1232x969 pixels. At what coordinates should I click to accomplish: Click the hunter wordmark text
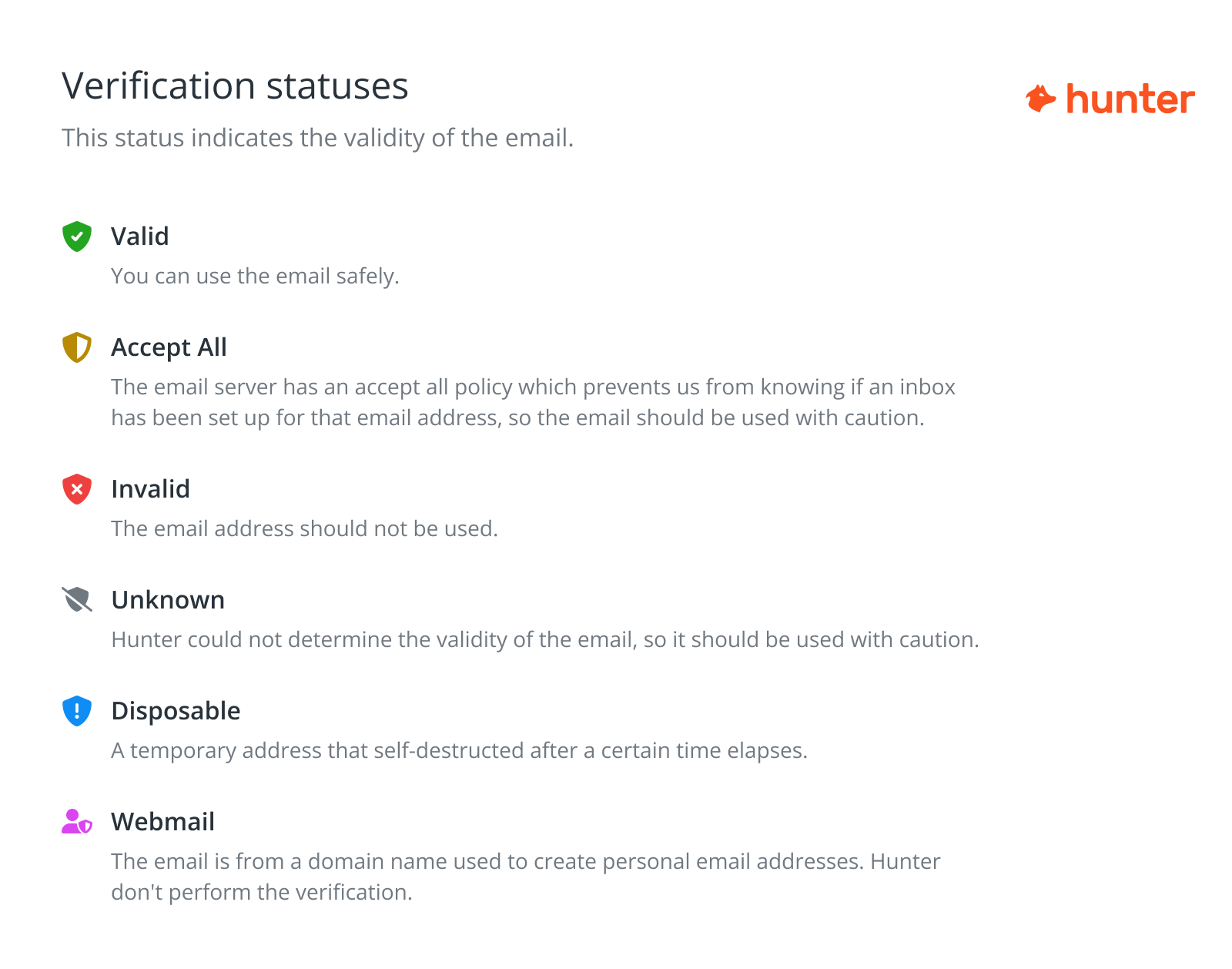(1130, 99)
